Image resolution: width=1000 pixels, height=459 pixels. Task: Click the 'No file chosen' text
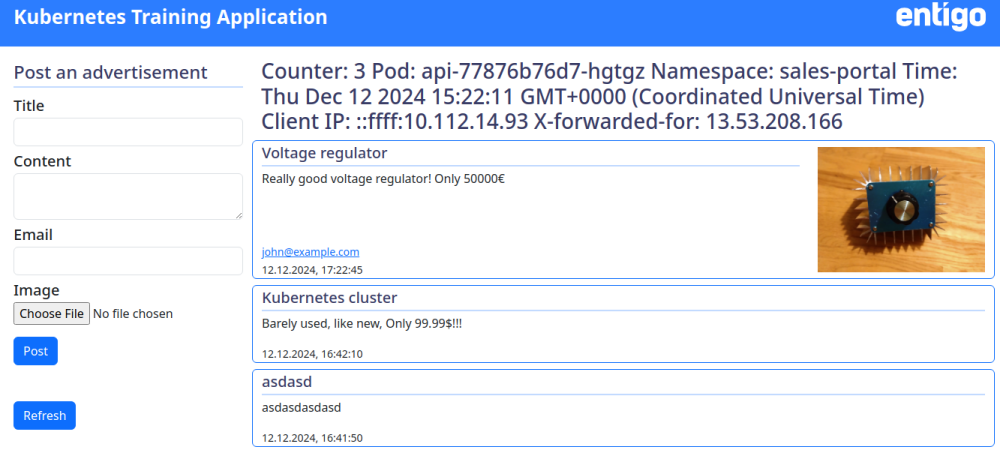(x=133, y=314)
